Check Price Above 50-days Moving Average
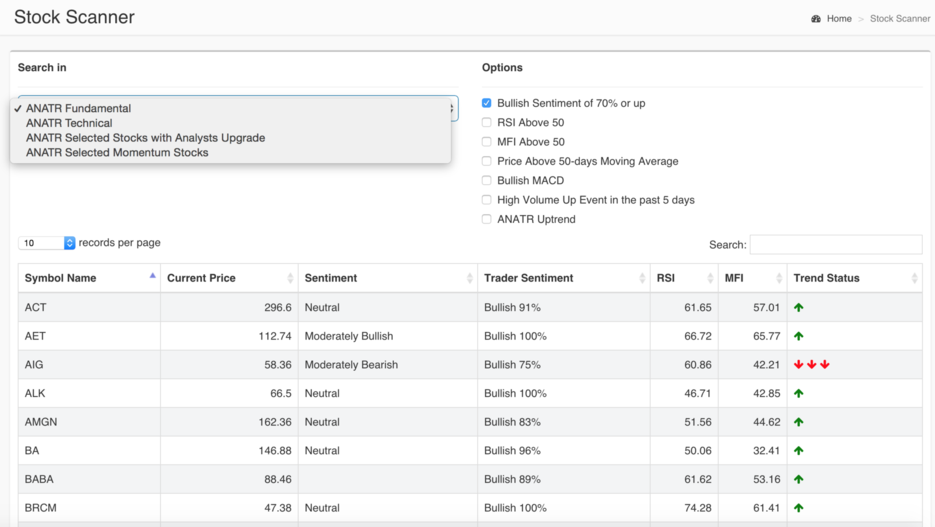Viewport: 935px width, 527px height. coord(487,161)
